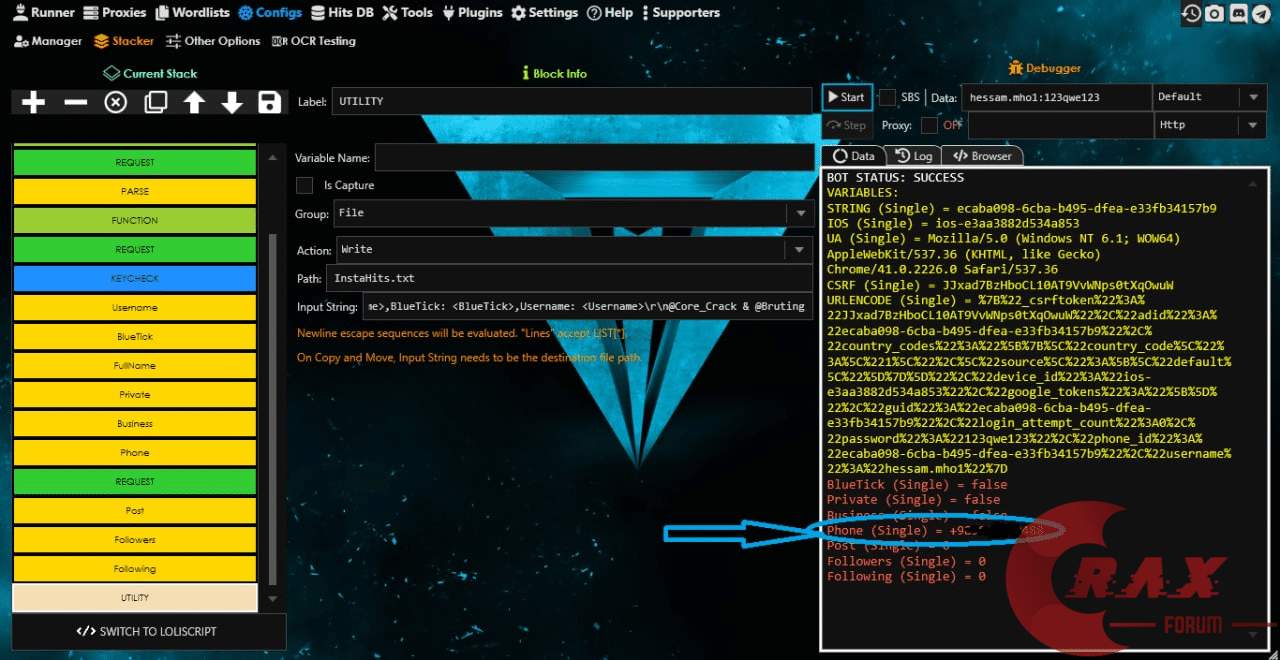1280x660 pixels.
Task: Click stack list scroll-up arrow
Action: click(x=270, y=157)
